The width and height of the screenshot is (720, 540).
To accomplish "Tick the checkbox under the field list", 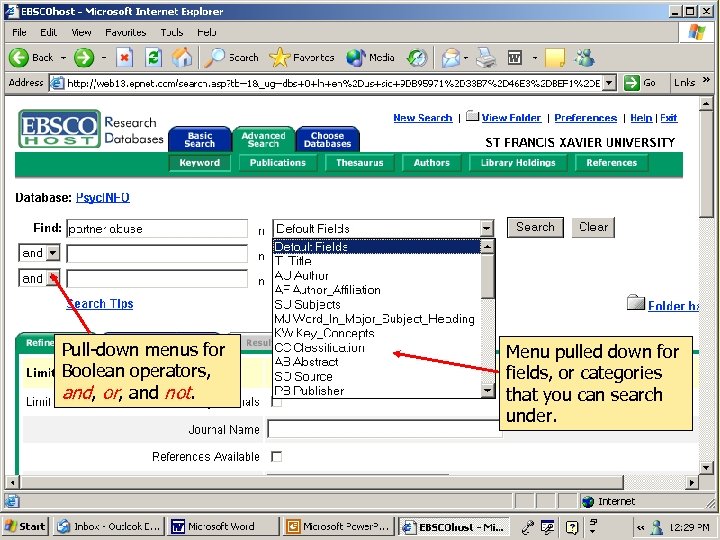I will click(276, 403).
